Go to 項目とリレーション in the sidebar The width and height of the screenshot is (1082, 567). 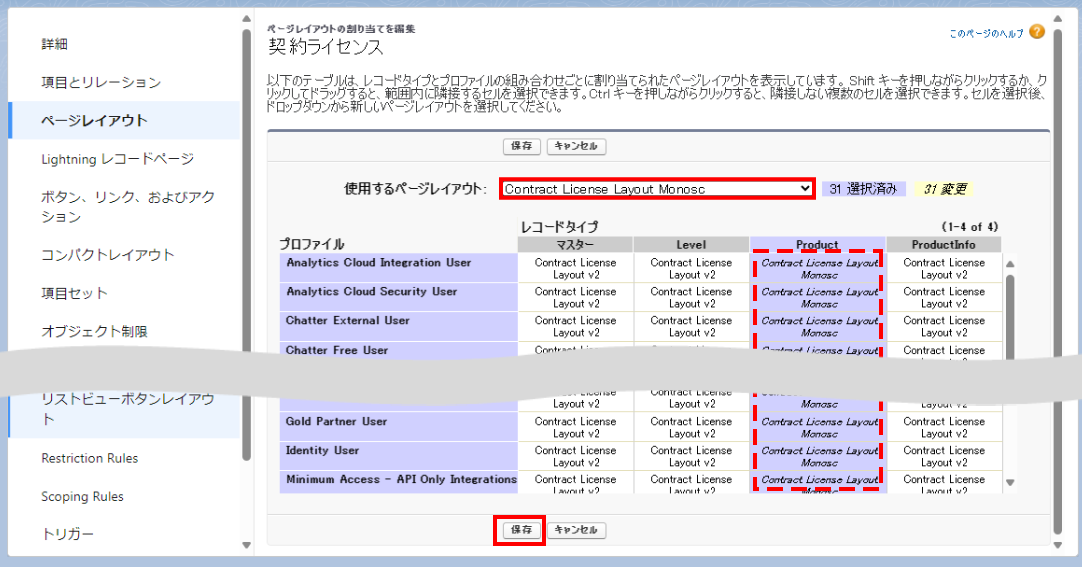[101, 82]
